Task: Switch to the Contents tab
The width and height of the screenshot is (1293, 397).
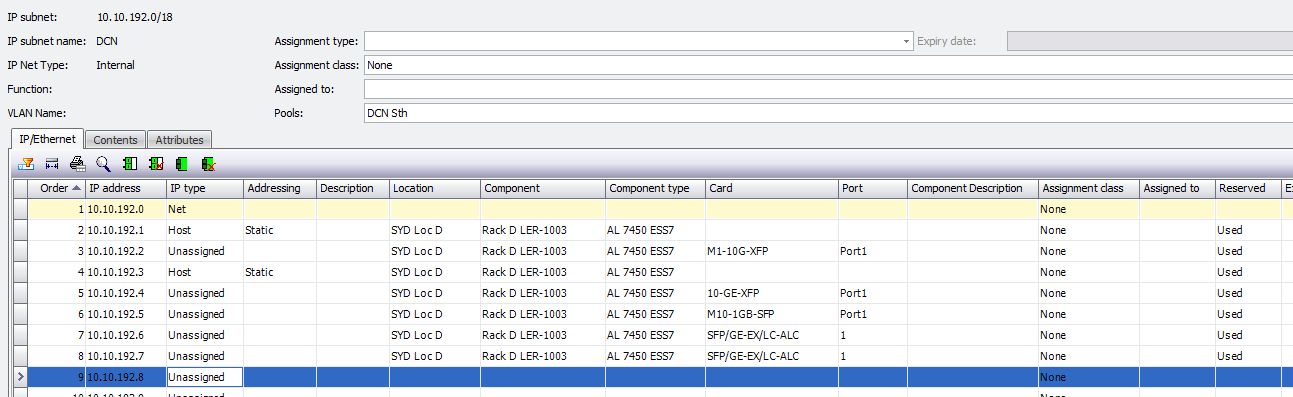Action: coord(116,140)
